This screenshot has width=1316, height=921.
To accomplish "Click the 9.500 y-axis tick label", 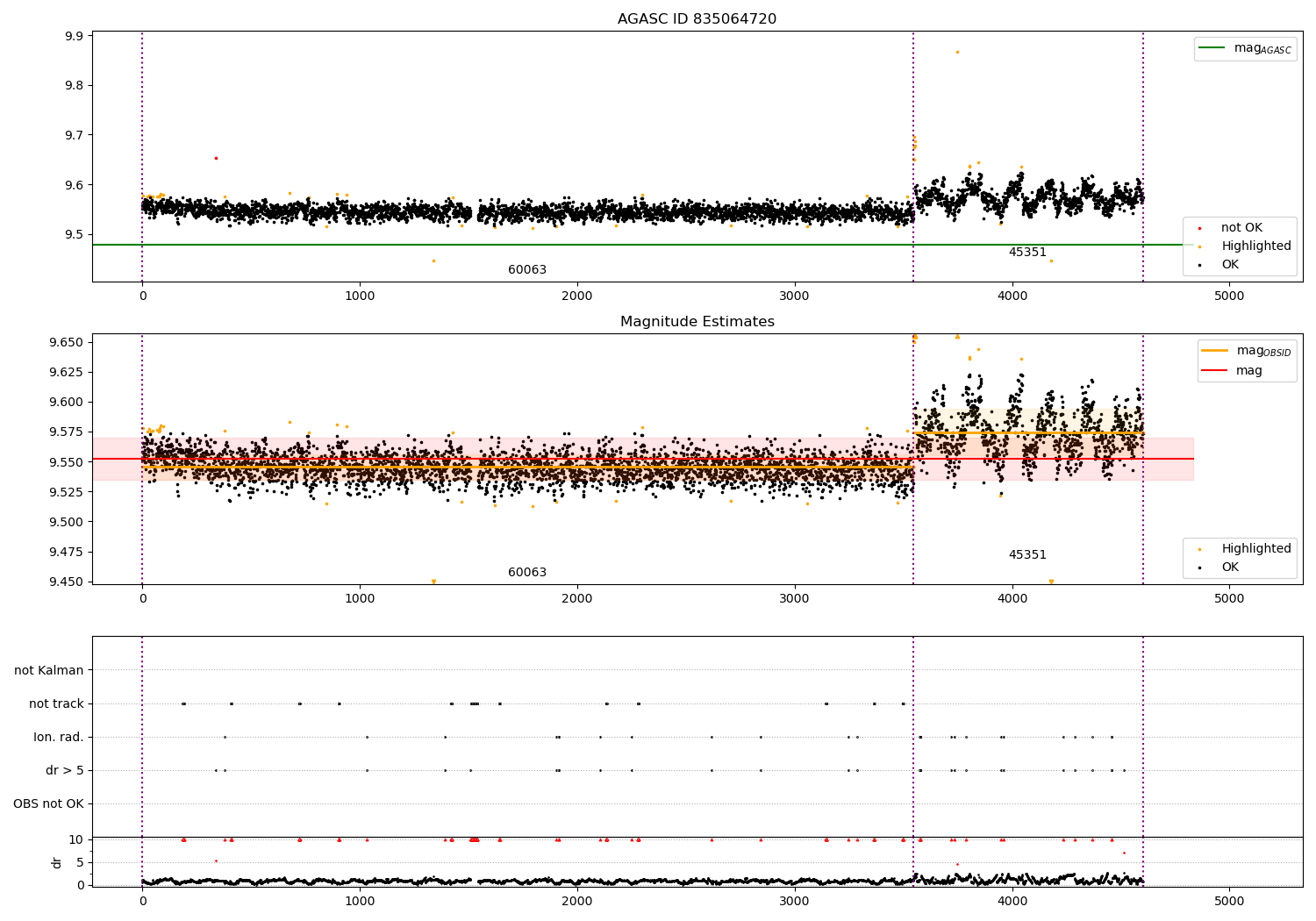I will [68, 522].
